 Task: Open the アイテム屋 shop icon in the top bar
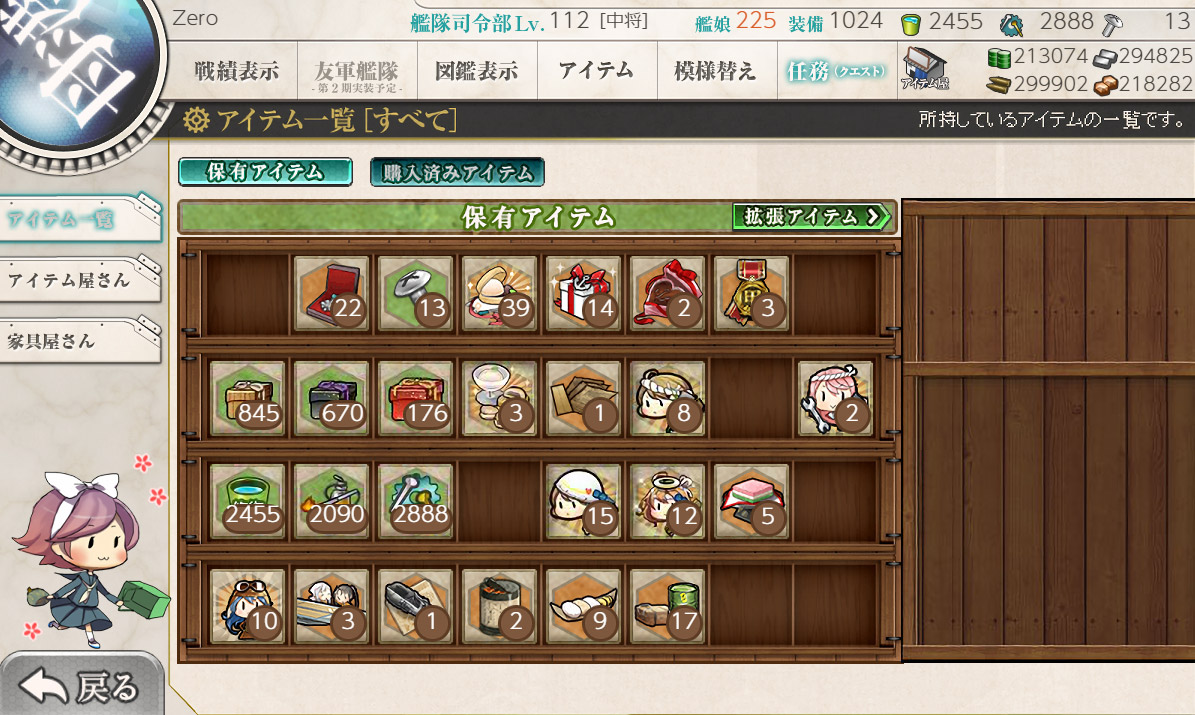point(924,69)
